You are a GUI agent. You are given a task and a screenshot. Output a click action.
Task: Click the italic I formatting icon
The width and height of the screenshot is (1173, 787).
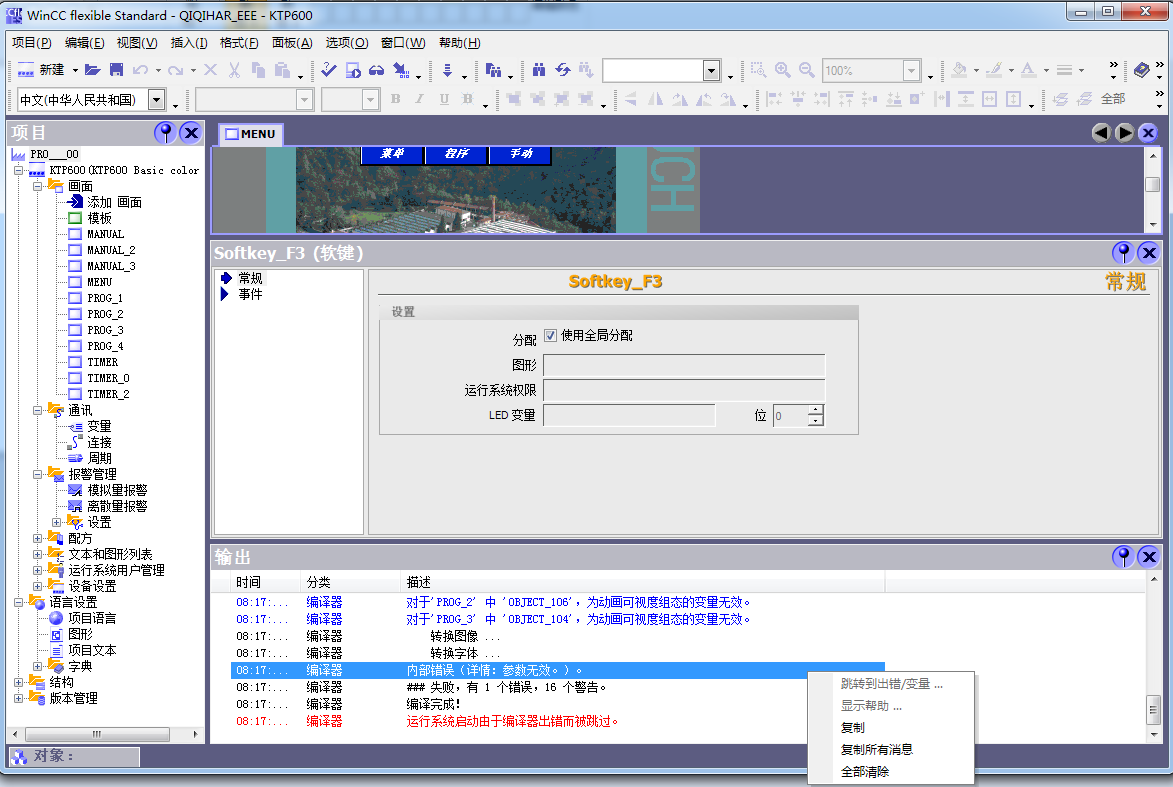point(420,99)
